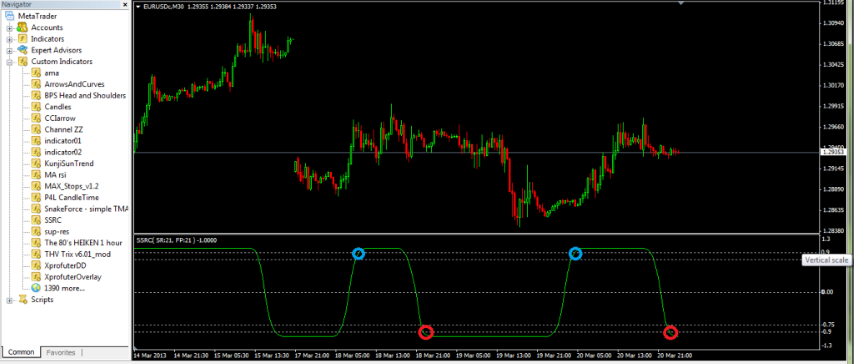Click the SSRC custom indicator icon

[x=36, y=220]
